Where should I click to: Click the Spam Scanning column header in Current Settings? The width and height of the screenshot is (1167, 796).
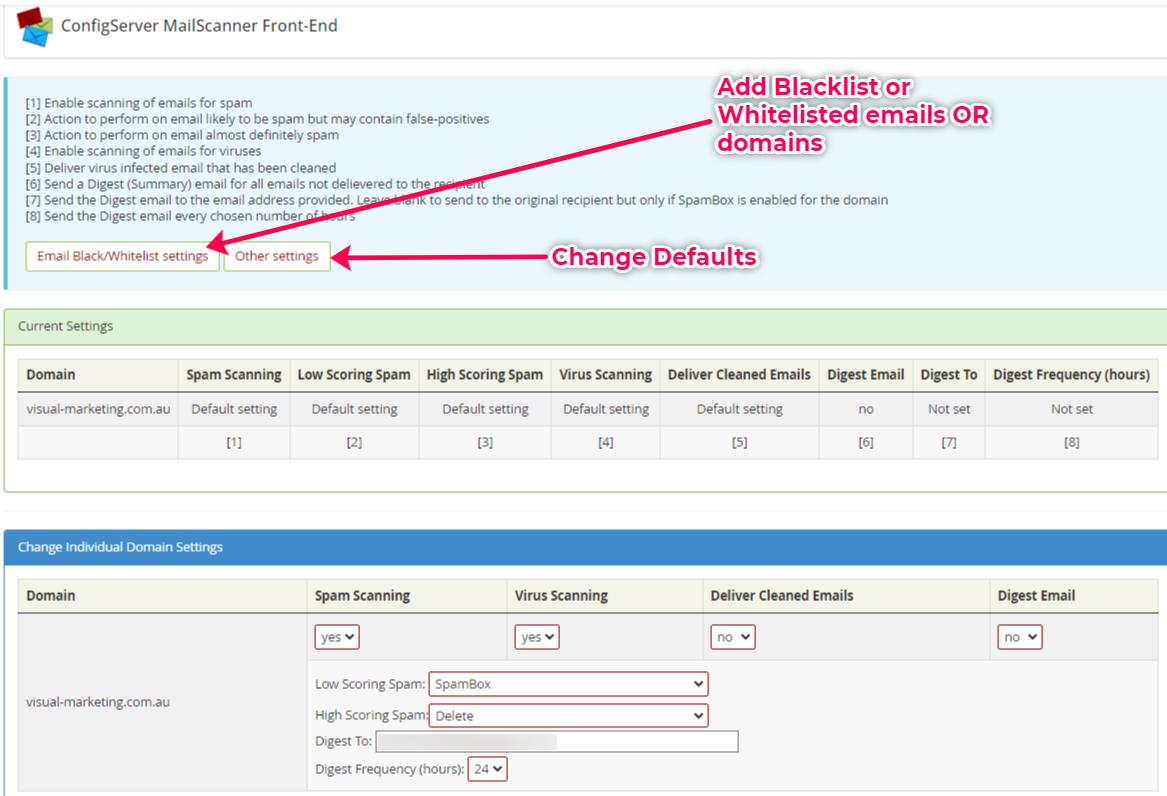pyautogui.click(x=234, y=375)
